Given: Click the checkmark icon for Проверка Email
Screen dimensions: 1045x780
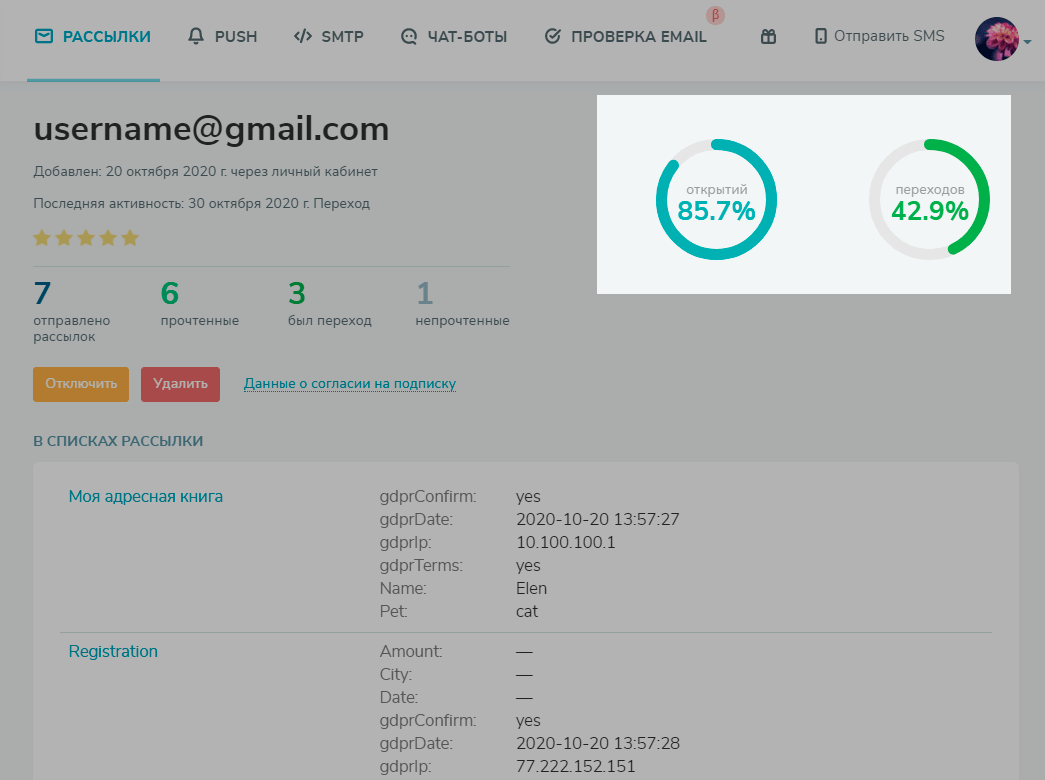Looking at the screenshot, I should 552,37.
